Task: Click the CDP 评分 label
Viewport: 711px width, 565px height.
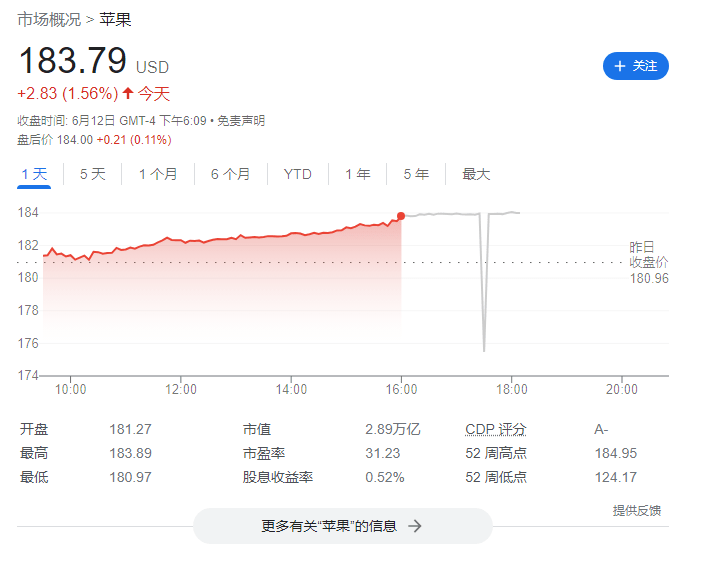Action: click(x=496, y=429)
